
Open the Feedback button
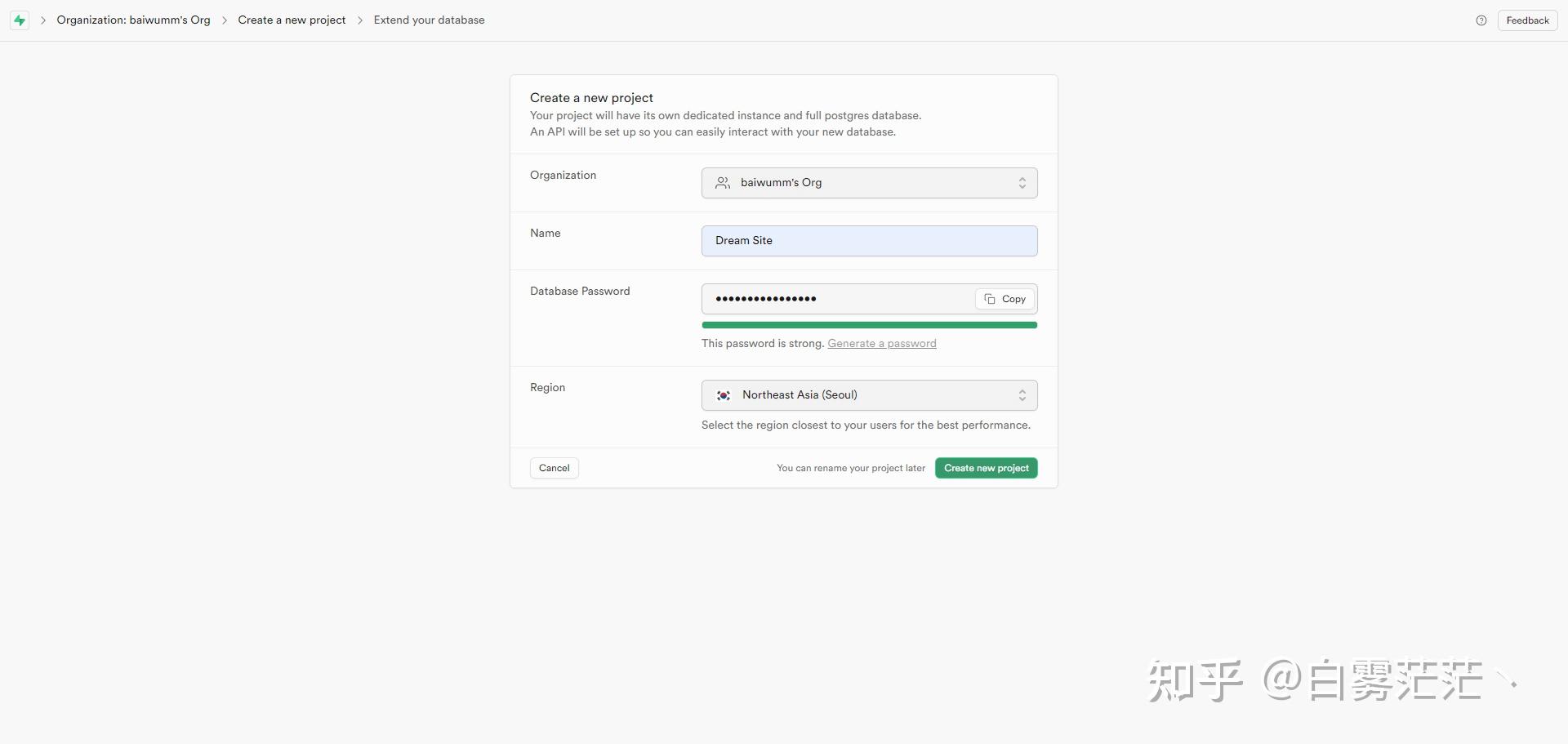pyautogui.click(x=1527, y=20)
